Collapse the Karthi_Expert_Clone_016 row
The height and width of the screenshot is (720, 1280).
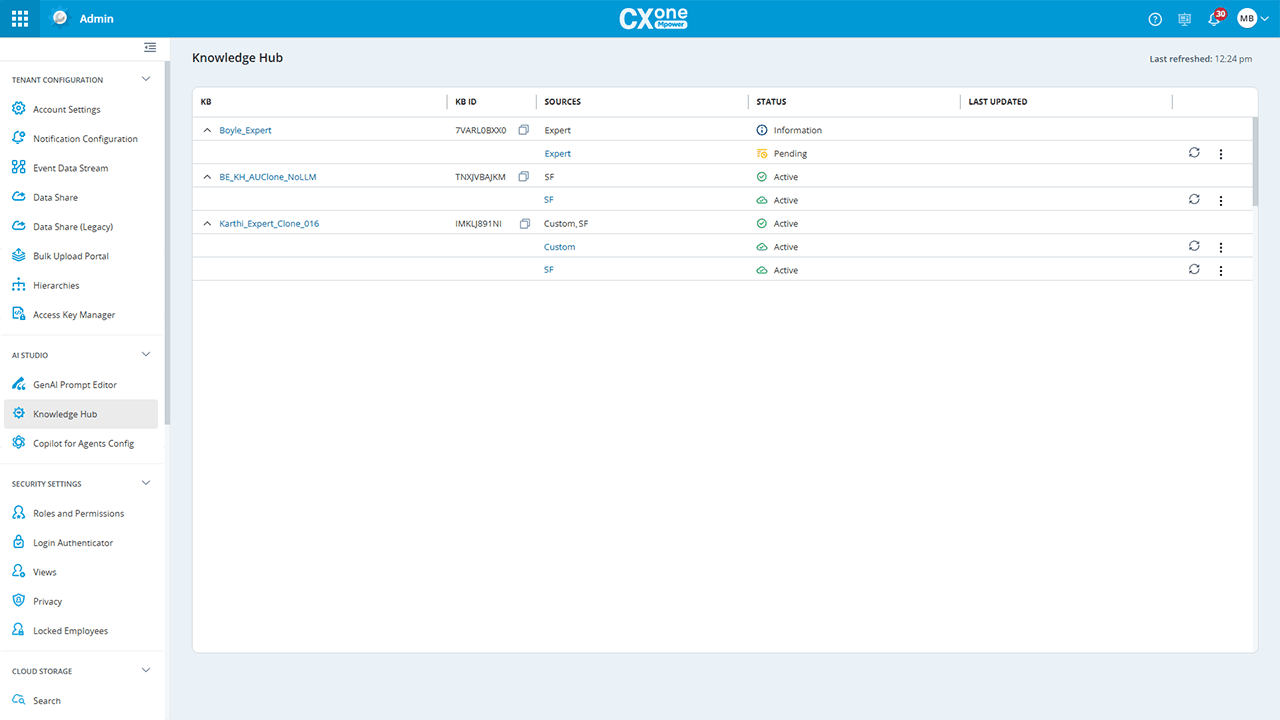coord(207,224)
